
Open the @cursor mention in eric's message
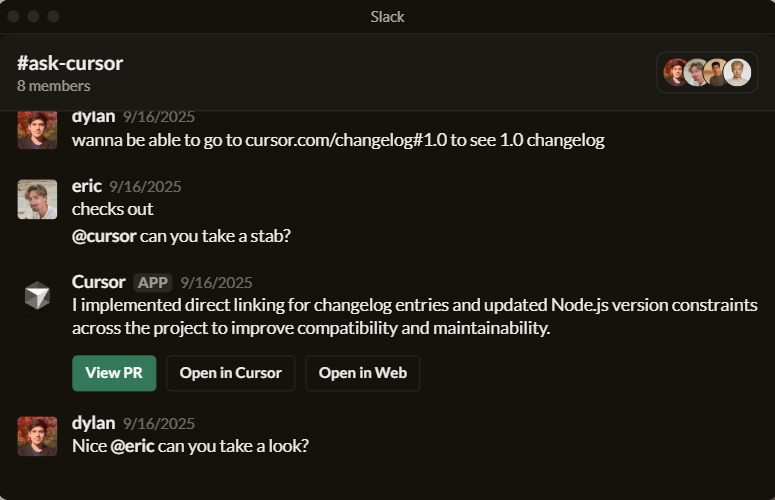pyautogui.click(x=104, y=236)
